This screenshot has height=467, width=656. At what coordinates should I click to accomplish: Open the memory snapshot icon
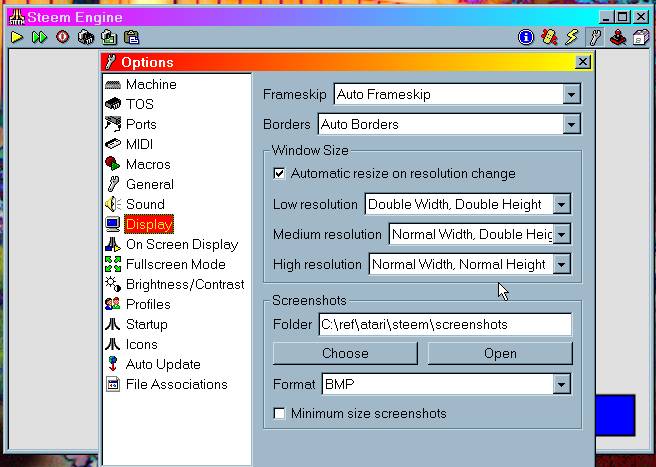click(x=86, y=38)
